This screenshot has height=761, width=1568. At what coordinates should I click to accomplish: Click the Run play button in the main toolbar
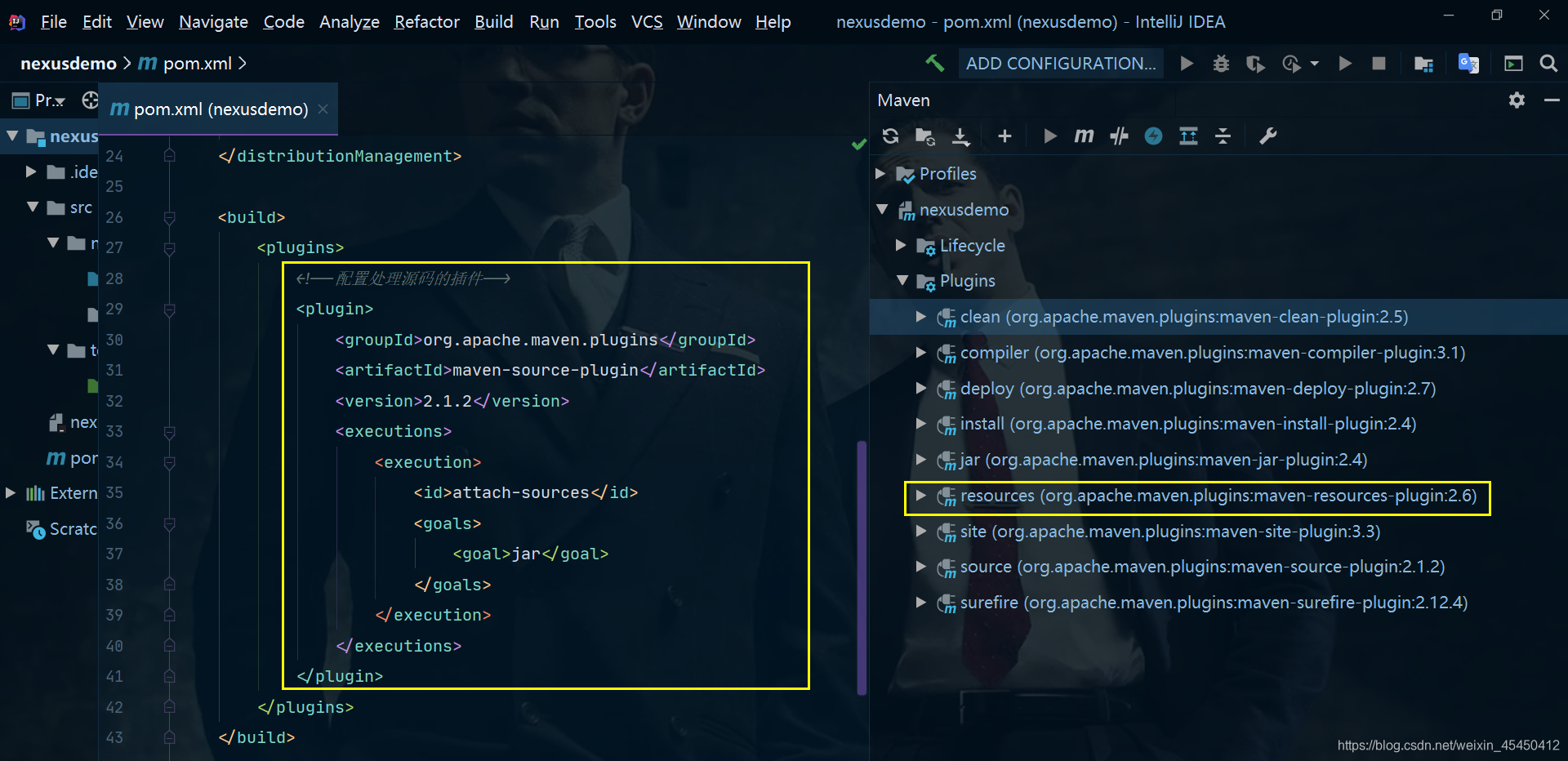click(1187, 63)
